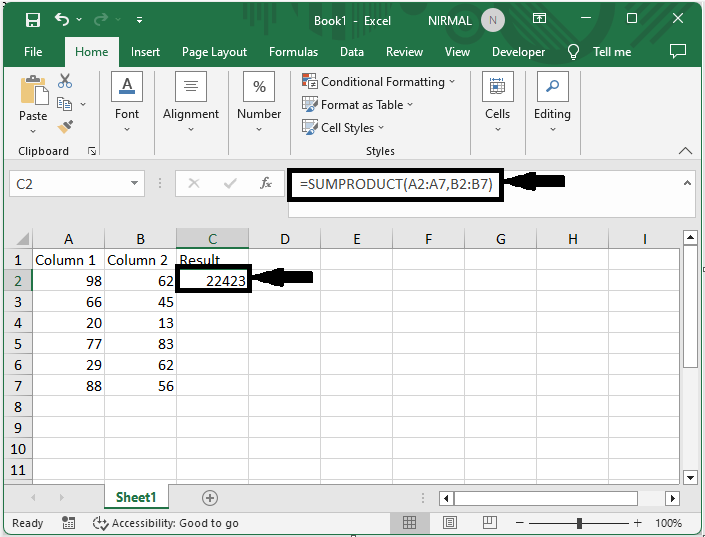Click the horizontal scrollbar right arrow
This screenshot has width=705, height=537.
672,498
